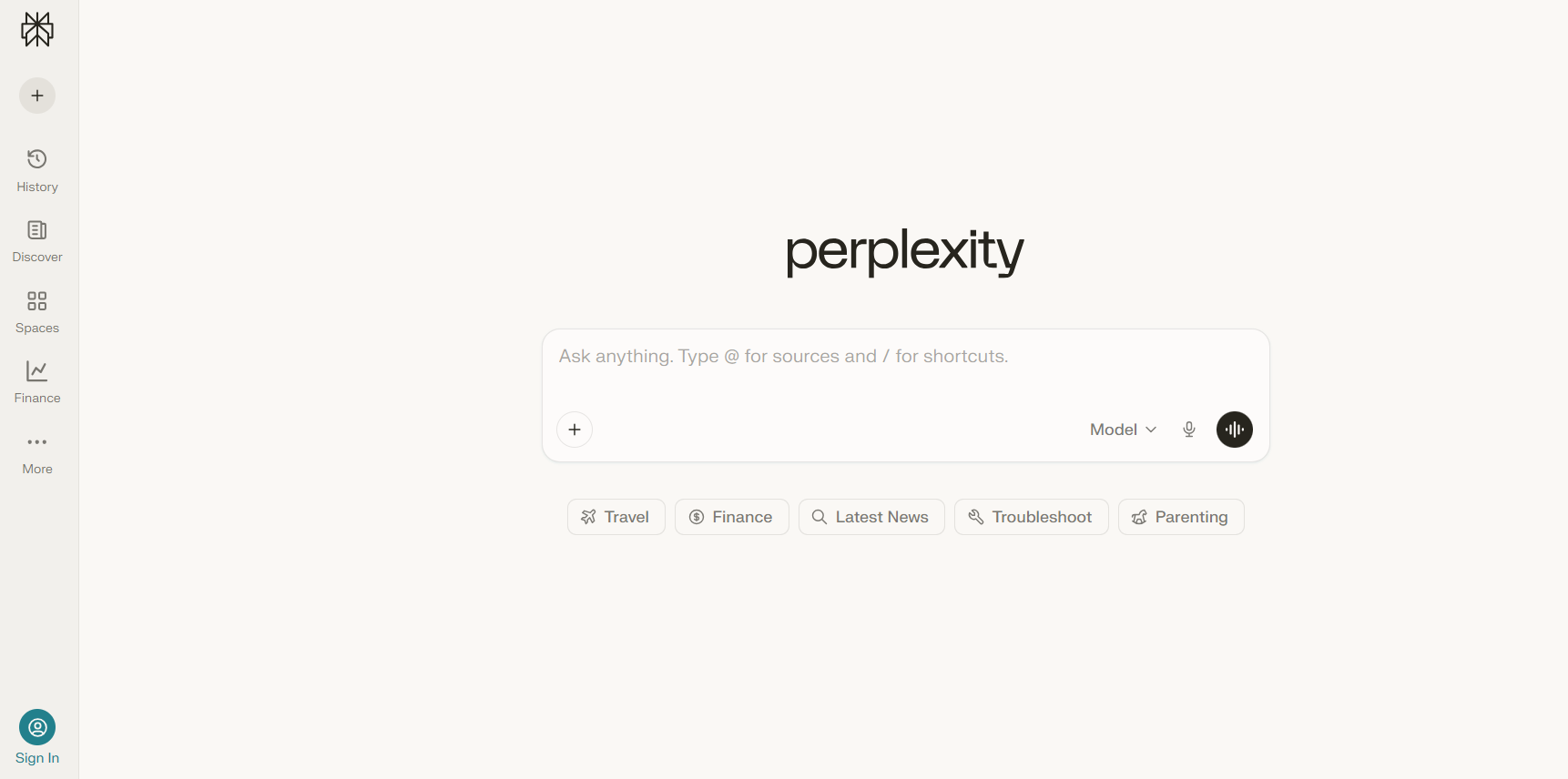
Task: Choose the Troubleshoot category
Action: [1031, 516]
